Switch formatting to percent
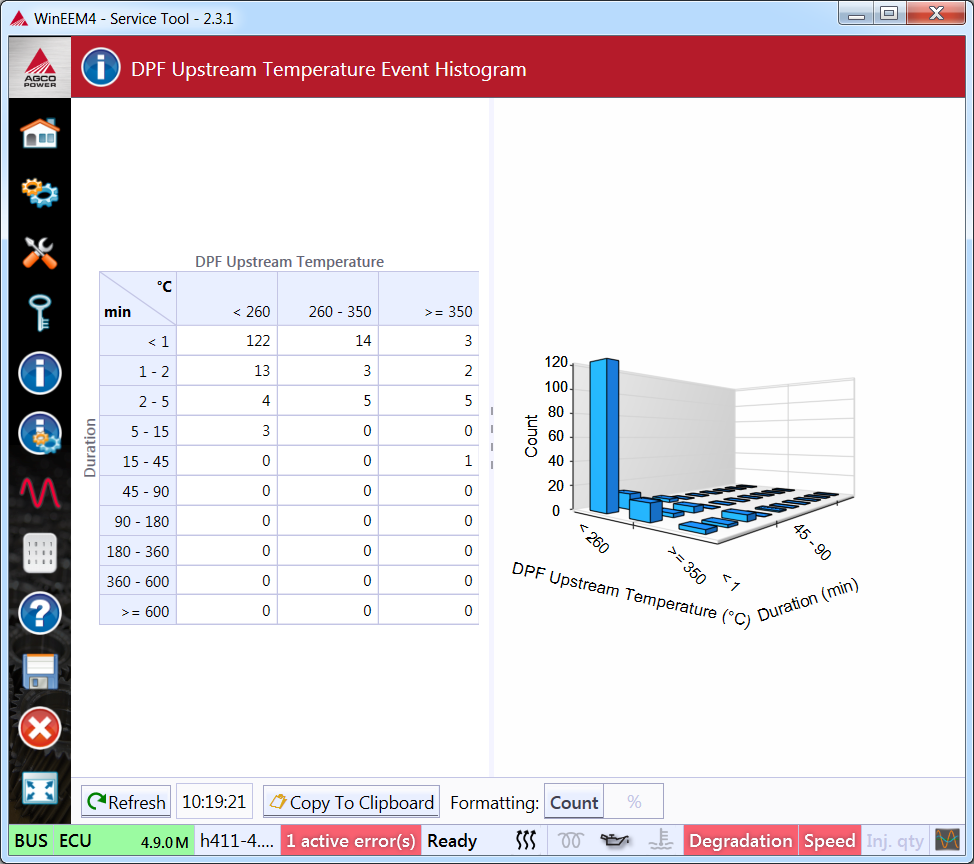 click(634, 802)
